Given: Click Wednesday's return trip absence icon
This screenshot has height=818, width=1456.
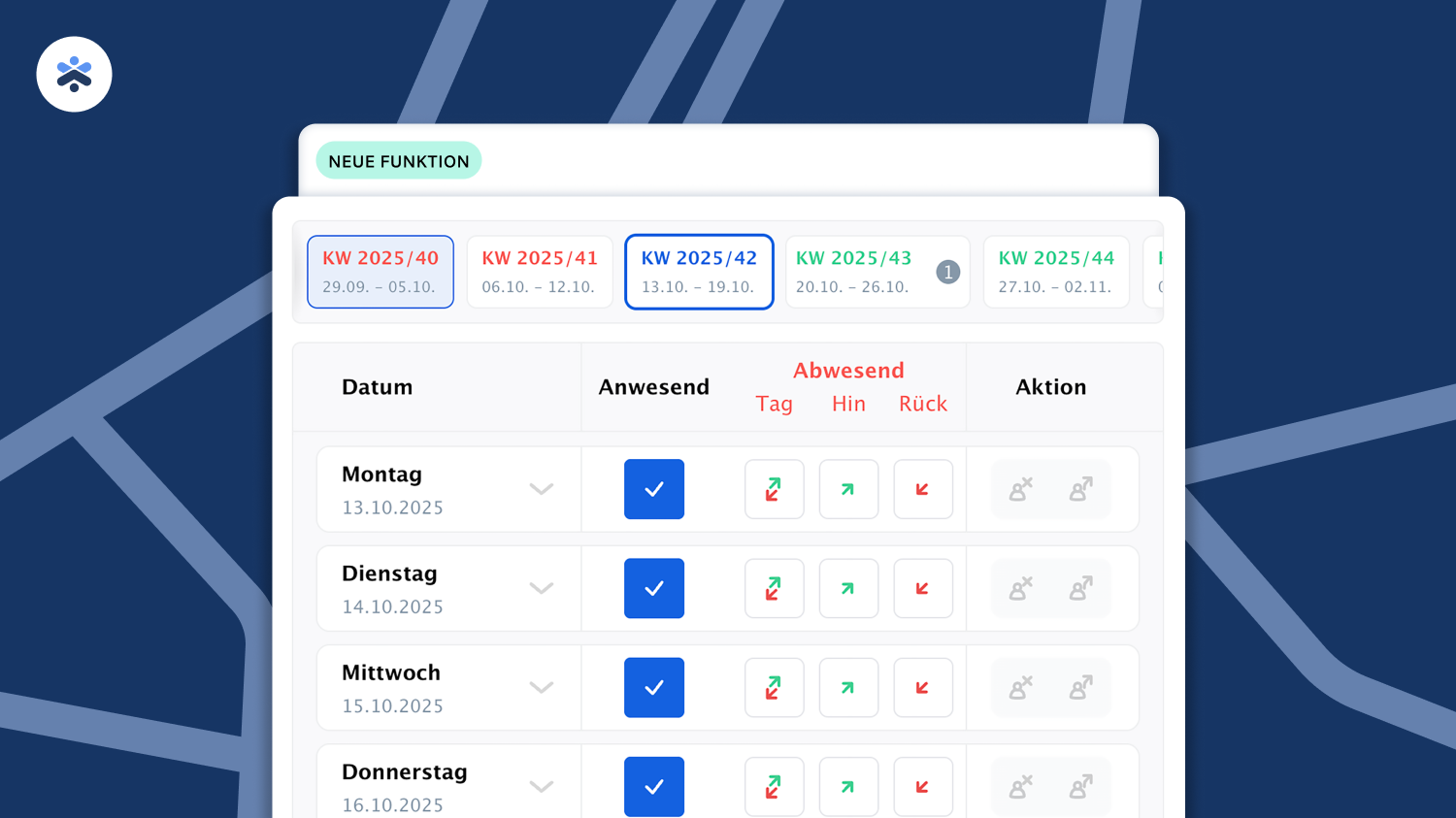Looking at the screenshot, I should (x=922, y=688).
